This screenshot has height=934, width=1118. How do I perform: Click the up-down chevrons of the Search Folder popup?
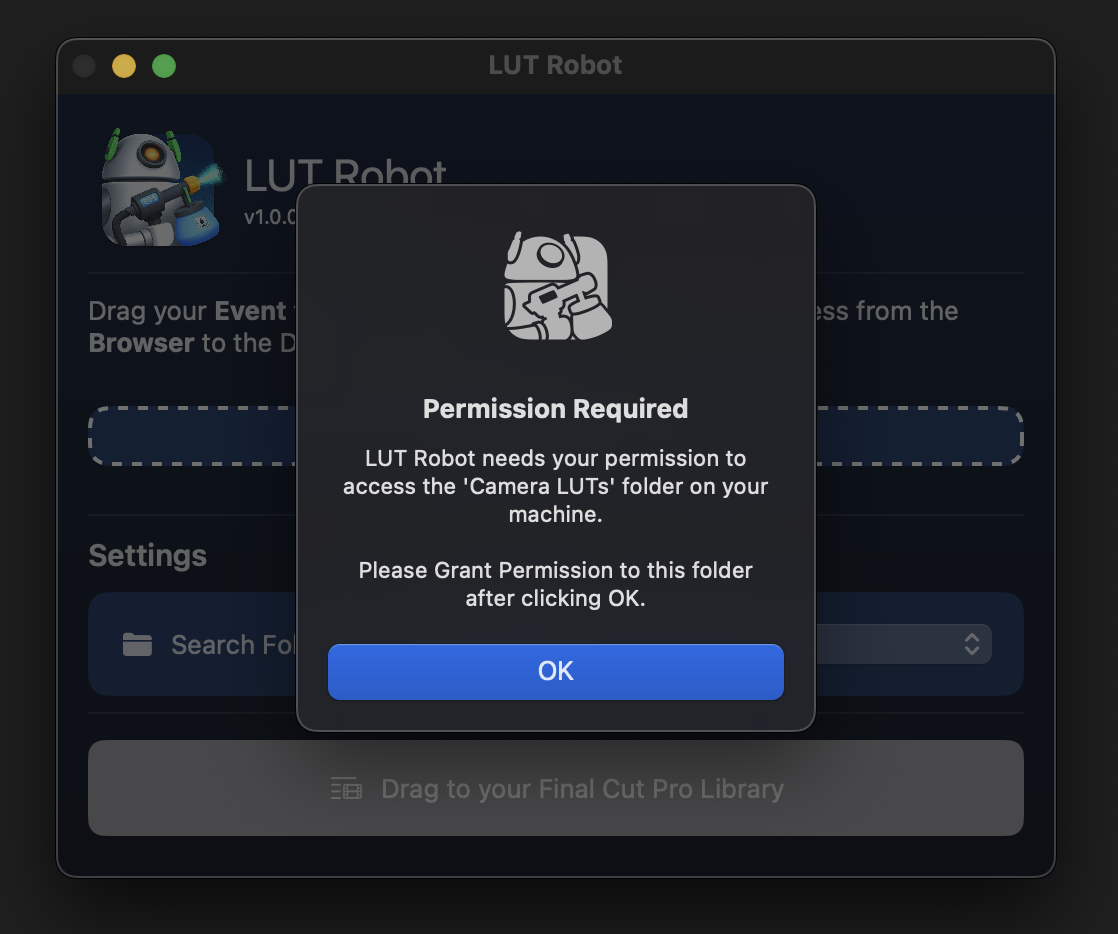click(x=971, y=644)
